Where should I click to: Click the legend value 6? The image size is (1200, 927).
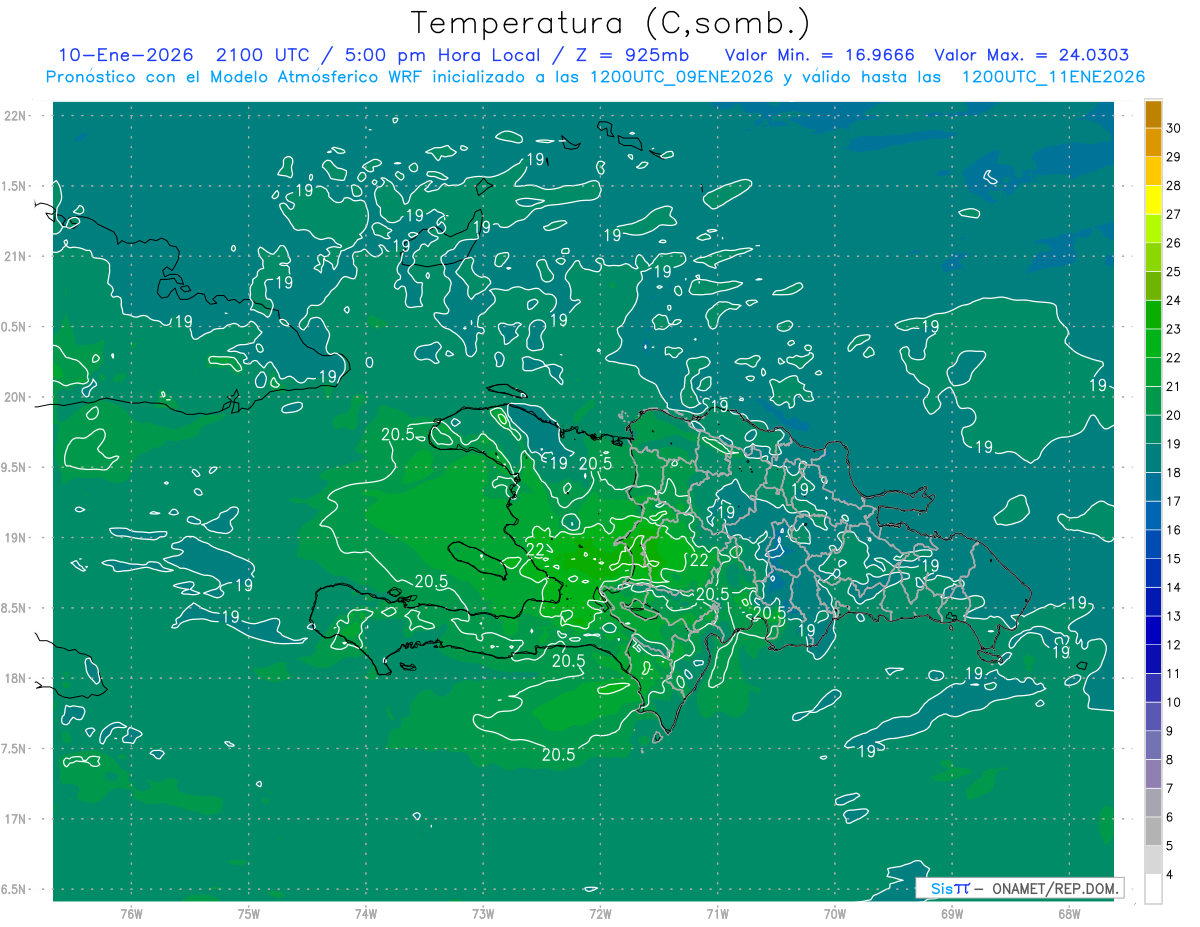pos(1170,817)
